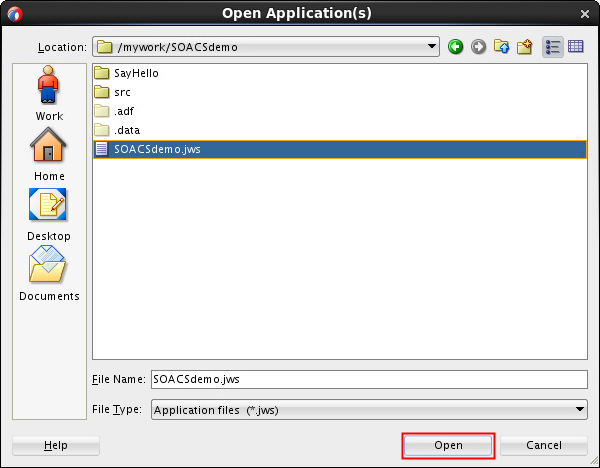Switch to details table view
The width and height of the screenshot is (600, 468).
click(x=576, y=47)
